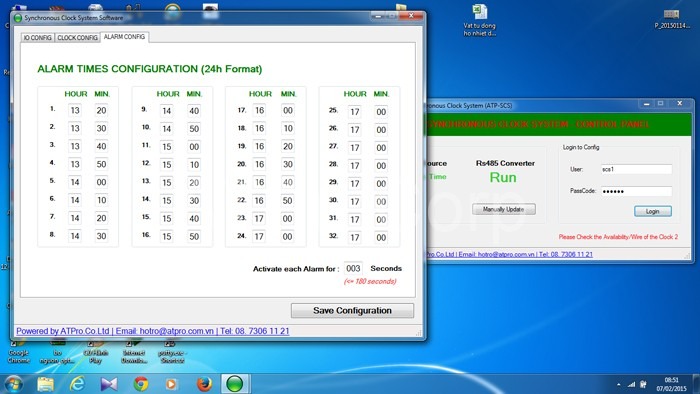Open Visual Studio from the taskbar
Viewport: 700px width, 394px height.
pyautogui.click(x=108, y=384)
